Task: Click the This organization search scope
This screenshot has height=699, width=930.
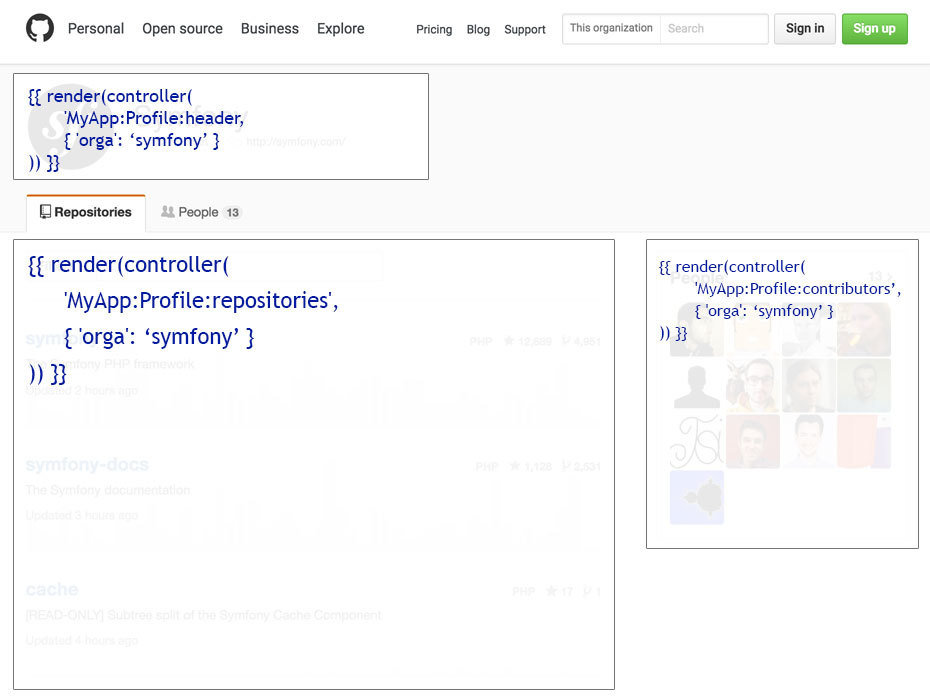Action: (611, 28)
